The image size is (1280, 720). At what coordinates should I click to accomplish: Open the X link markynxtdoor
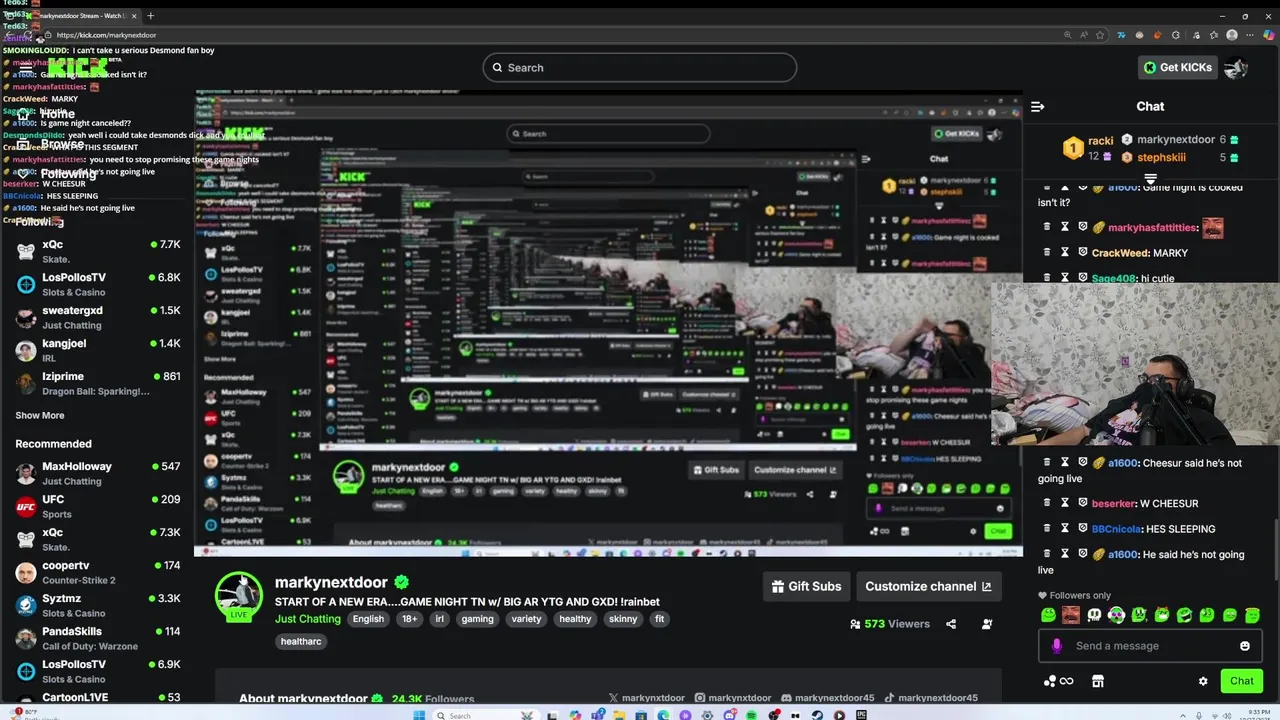(646, 698)
